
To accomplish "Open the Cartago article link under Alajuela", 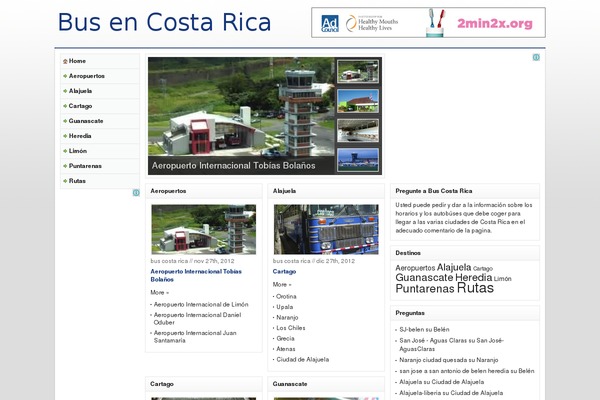I will (x=284, y=272).
